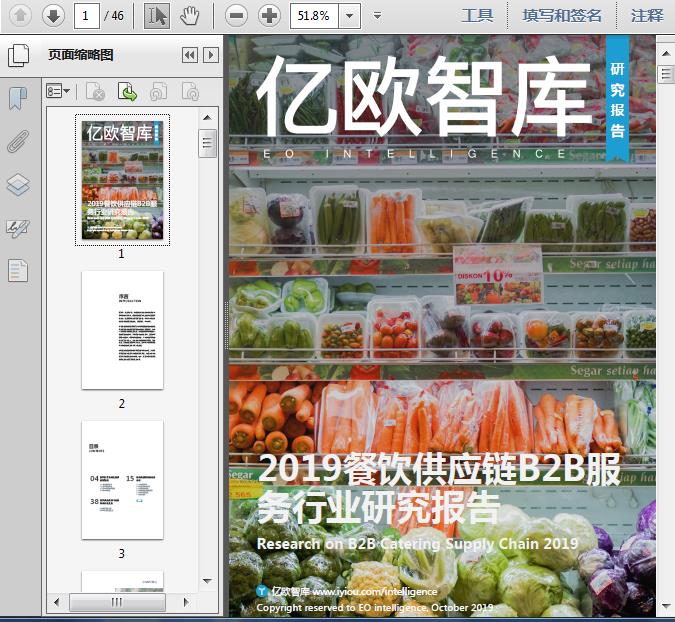Image resolution: width=675 pixels, height=622 pixels.
Task: Open the 工具 (Tools) pane
Action: pos(477,16)
